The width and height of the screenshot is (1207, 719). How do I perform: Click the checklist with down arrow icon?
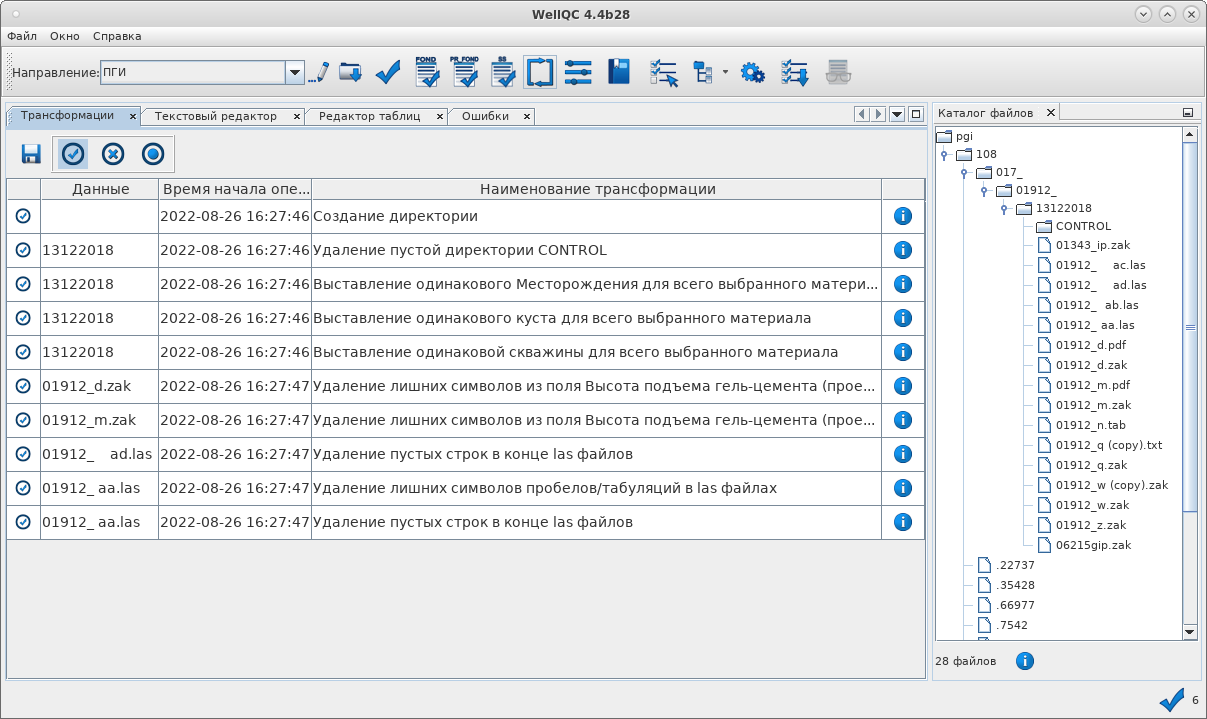[795, 72]
